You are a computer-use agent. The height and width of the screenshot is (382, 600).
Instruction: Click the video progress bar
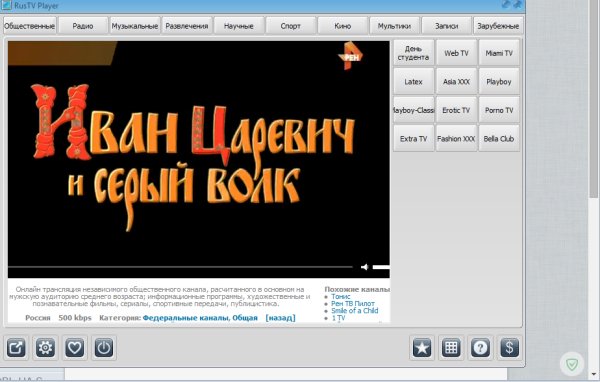180,267
